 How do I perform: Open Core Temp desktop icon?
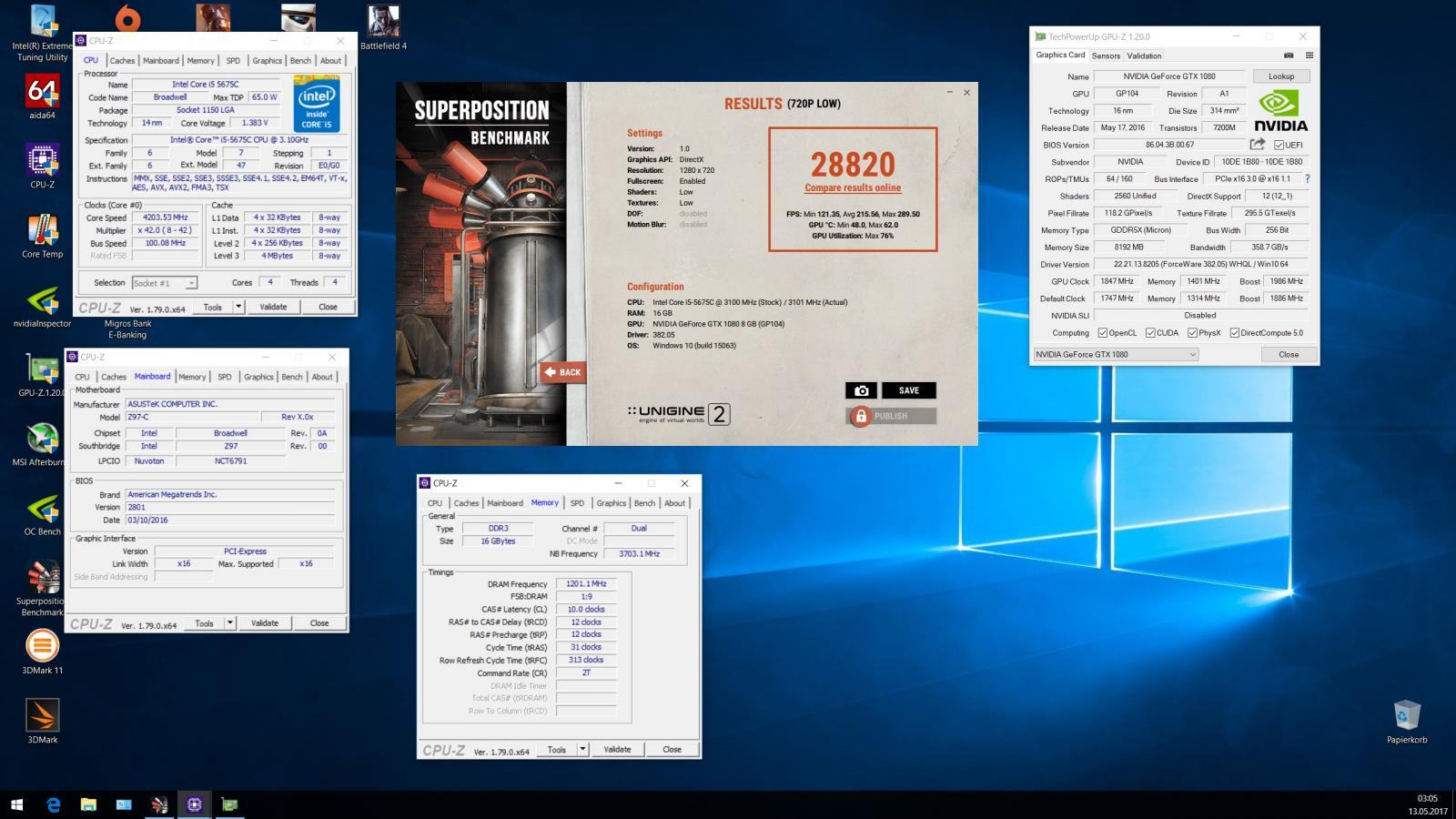43,236
